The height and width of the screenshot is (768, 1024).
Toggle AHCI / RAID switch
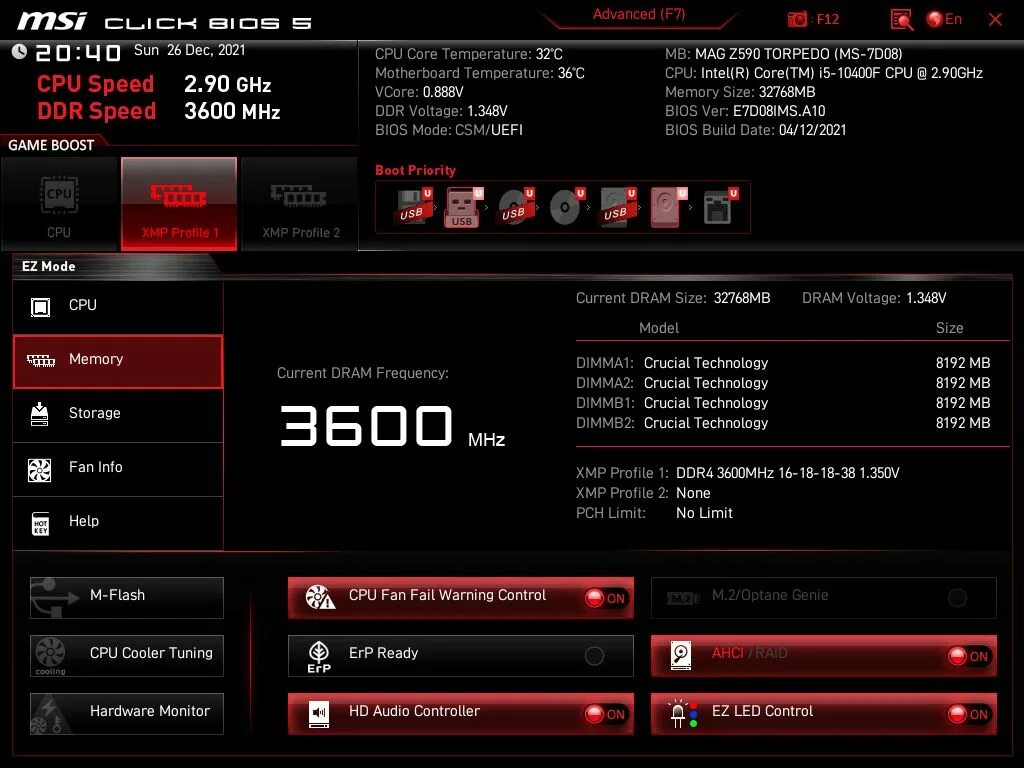click(x=968, y=656)
